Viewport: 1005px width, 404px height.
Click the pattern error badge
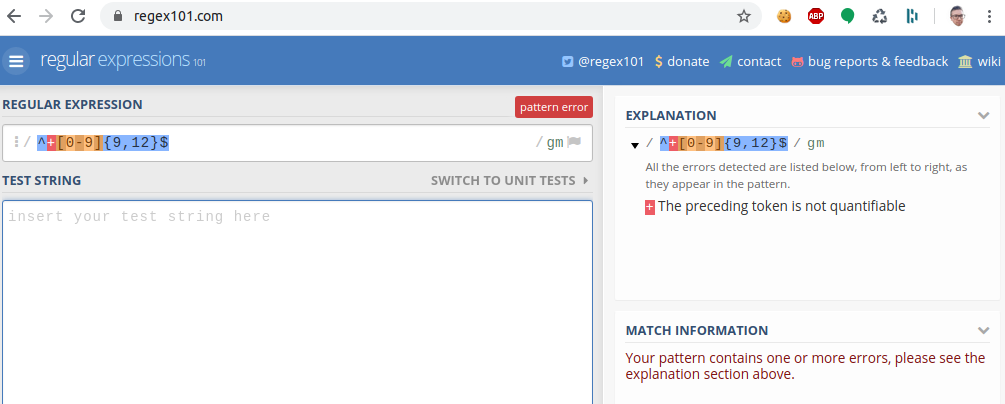554,107
